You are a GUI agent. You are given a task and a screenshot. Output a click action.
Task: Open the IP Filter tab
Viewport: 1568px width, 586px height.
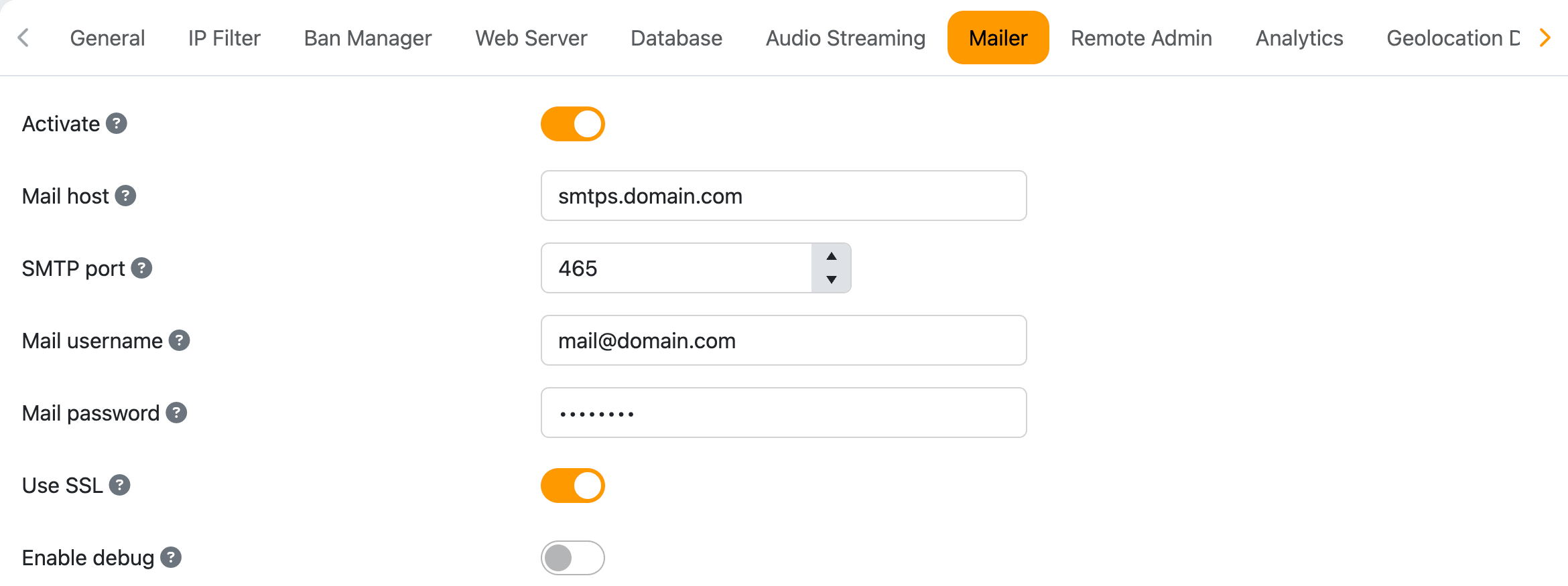coord(224,38)
